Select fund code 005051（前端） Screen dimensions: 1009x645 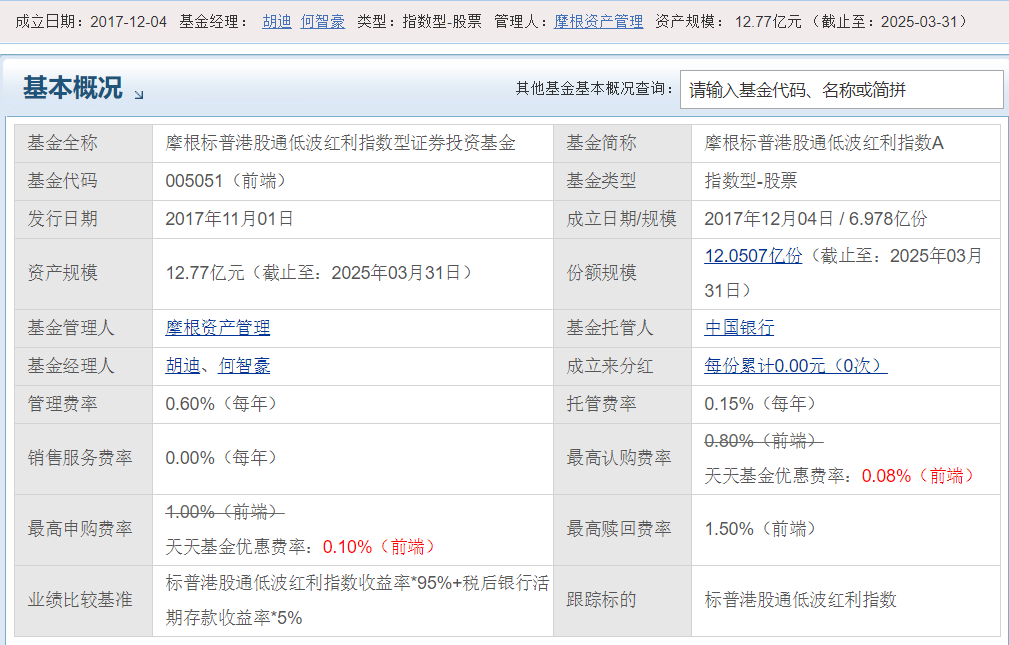226,181
